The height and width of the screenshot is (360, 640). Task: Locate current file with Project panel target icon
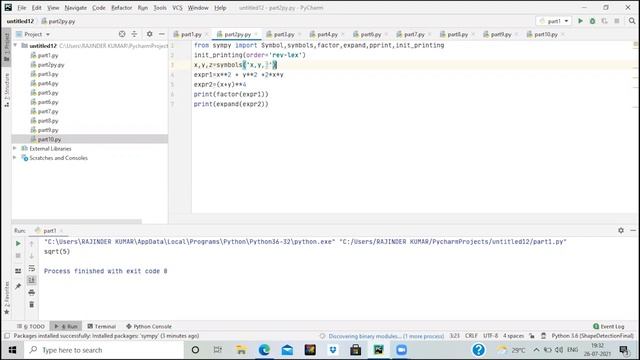pyautogui.click(x=122, y=34)
